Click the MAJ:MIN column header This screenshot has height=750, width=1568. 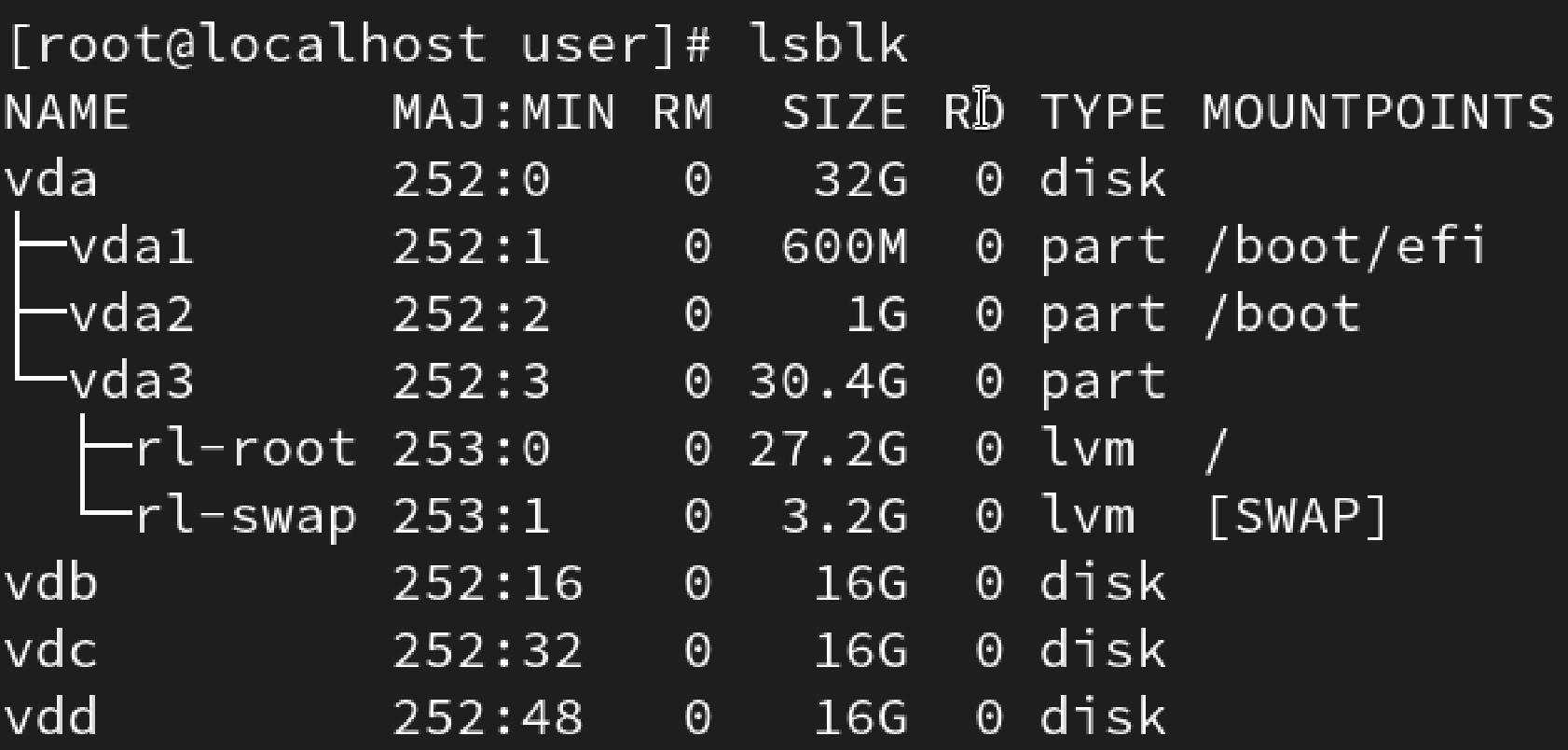tap(503, 113)
